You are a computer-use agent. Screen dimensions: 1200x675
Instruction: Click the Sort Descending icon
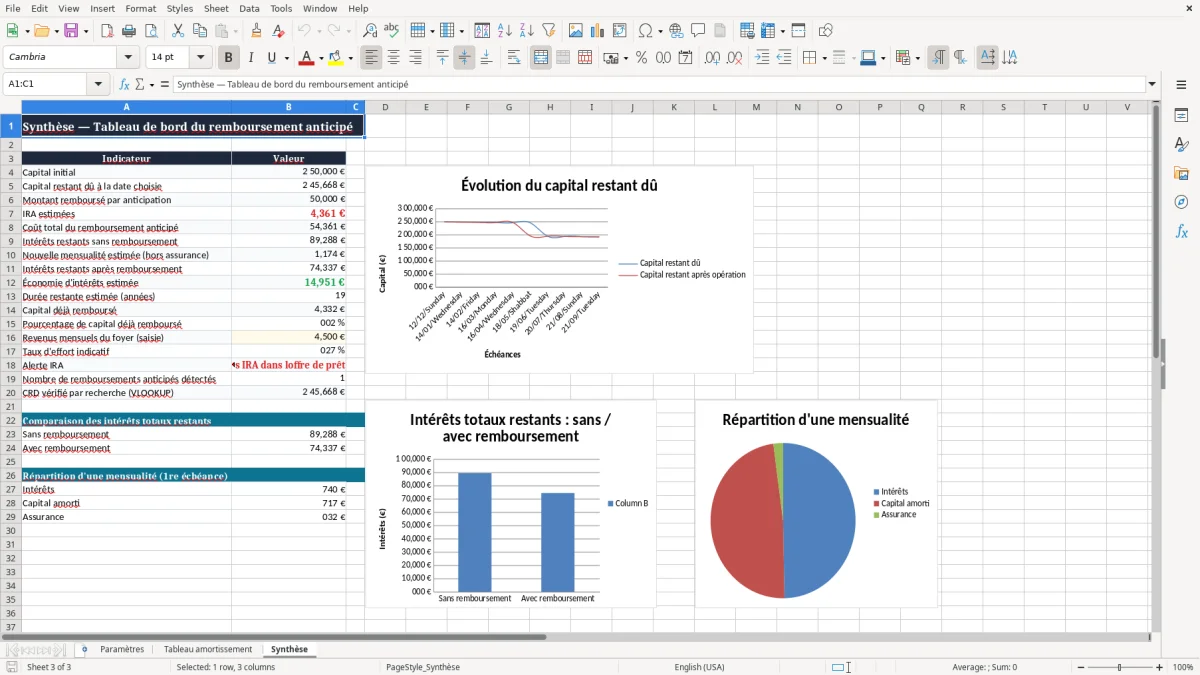(526, 30)
